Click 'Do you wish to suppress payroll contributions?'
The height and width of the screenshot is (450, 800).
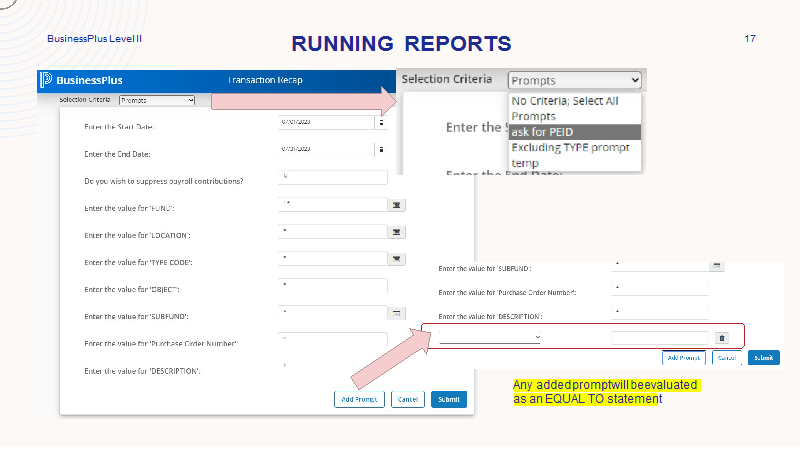(164, 181)
